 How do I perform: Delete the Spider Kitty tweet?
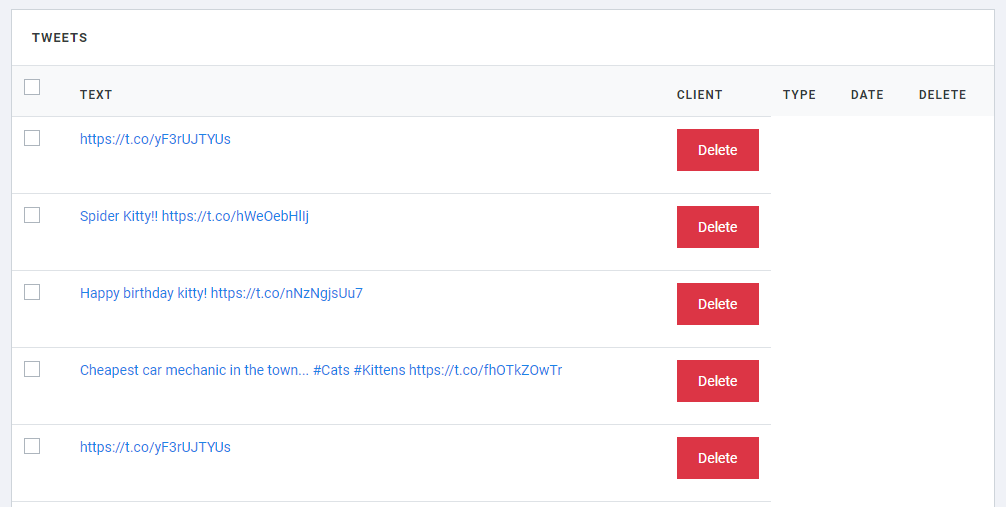tap(717, 227)
